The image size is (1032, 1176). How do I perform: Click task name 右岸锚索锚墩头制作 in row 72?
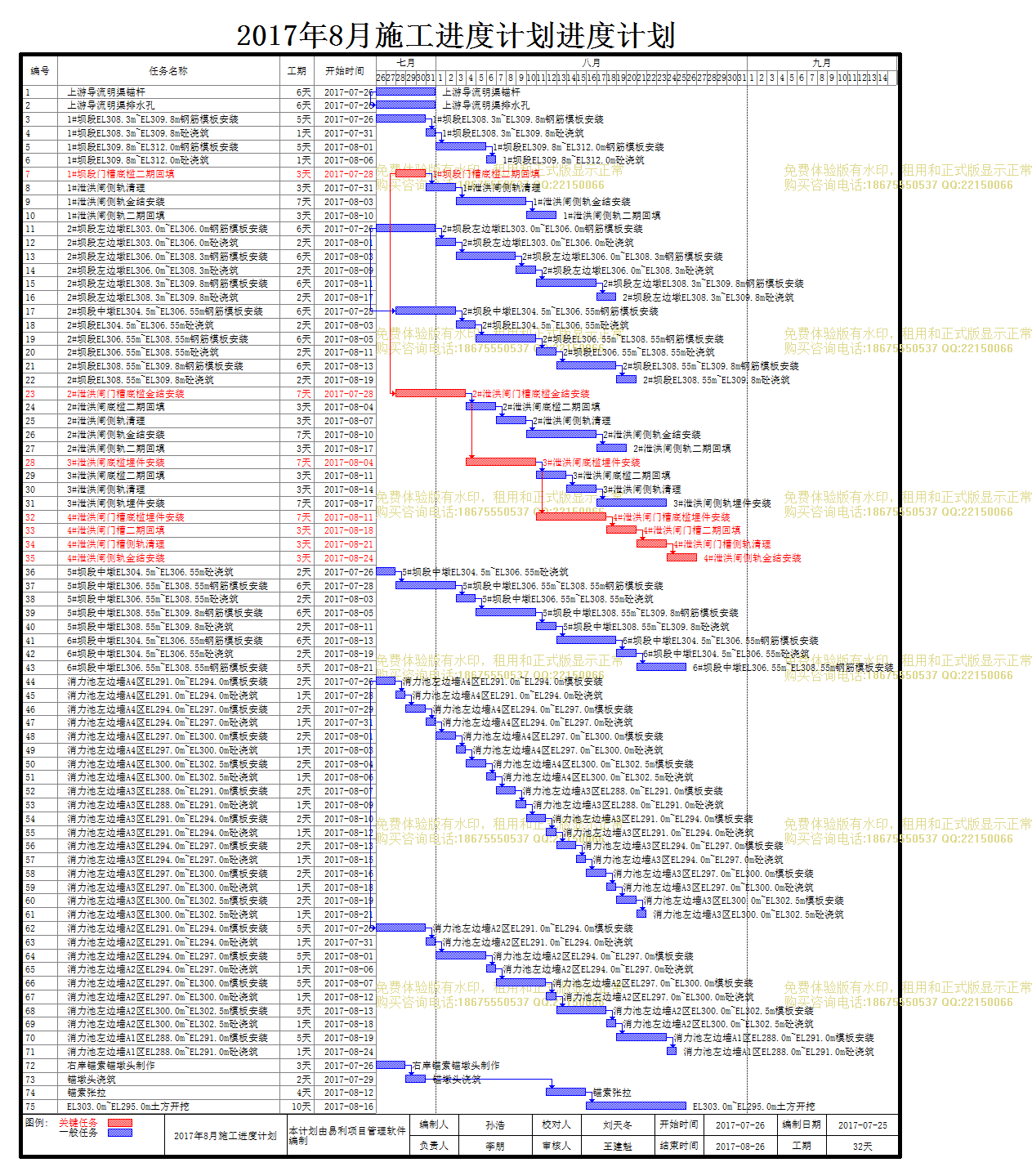(111, 1066)
